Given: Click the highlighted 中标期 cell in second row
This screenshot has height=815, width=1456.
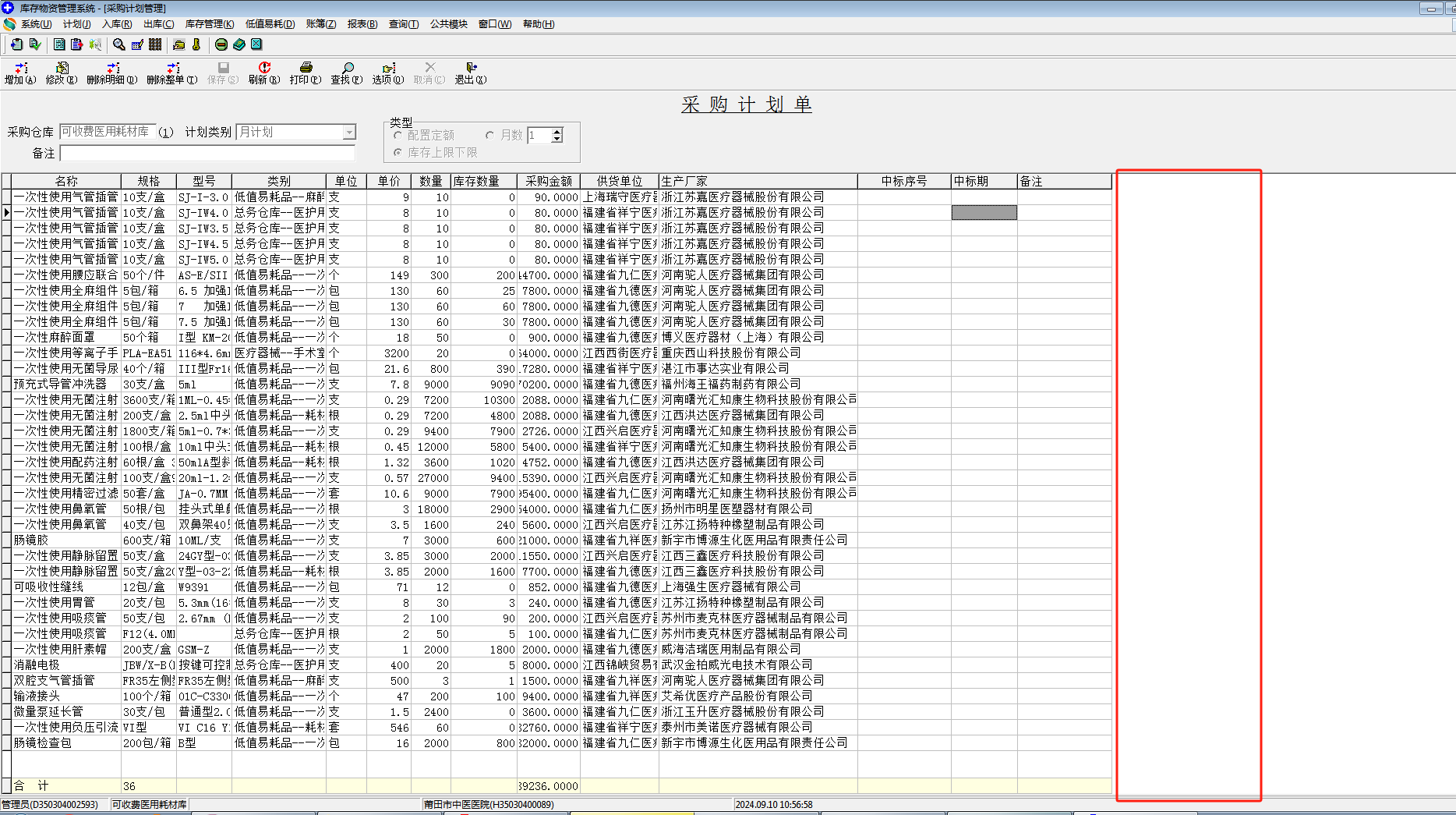Looking at the screenshot, I should point(984,212).
